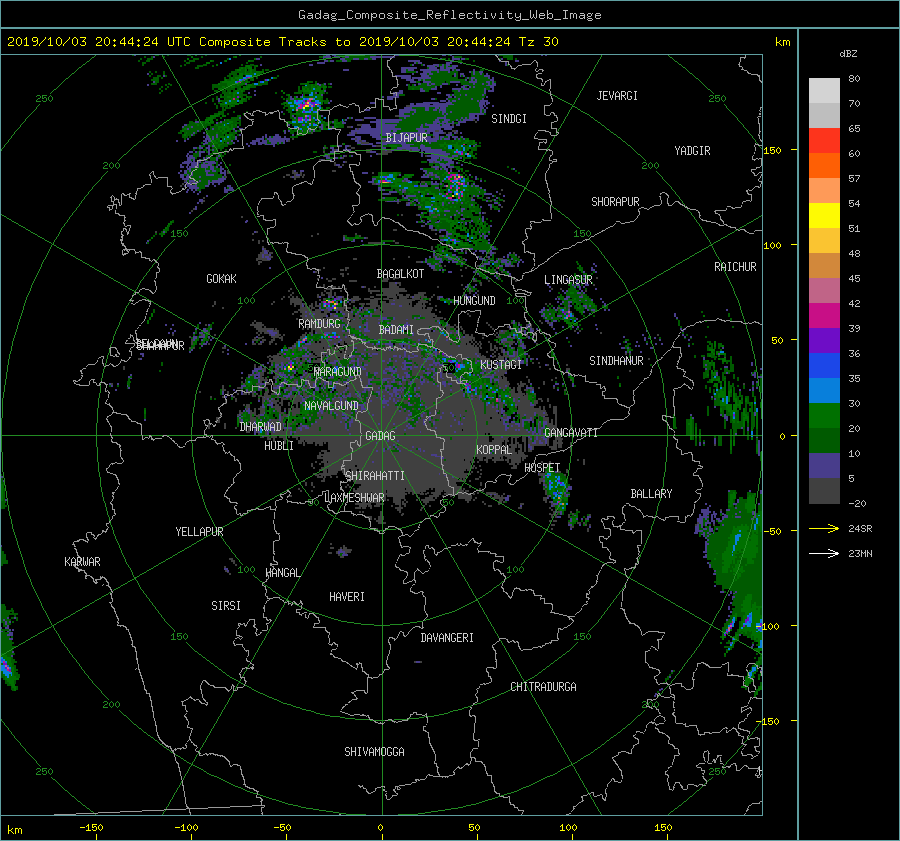The width and height of the screenshot is (900, 841).
Task: Click the SHIVAMOGGA city label
Action: (x=374, y=752)
